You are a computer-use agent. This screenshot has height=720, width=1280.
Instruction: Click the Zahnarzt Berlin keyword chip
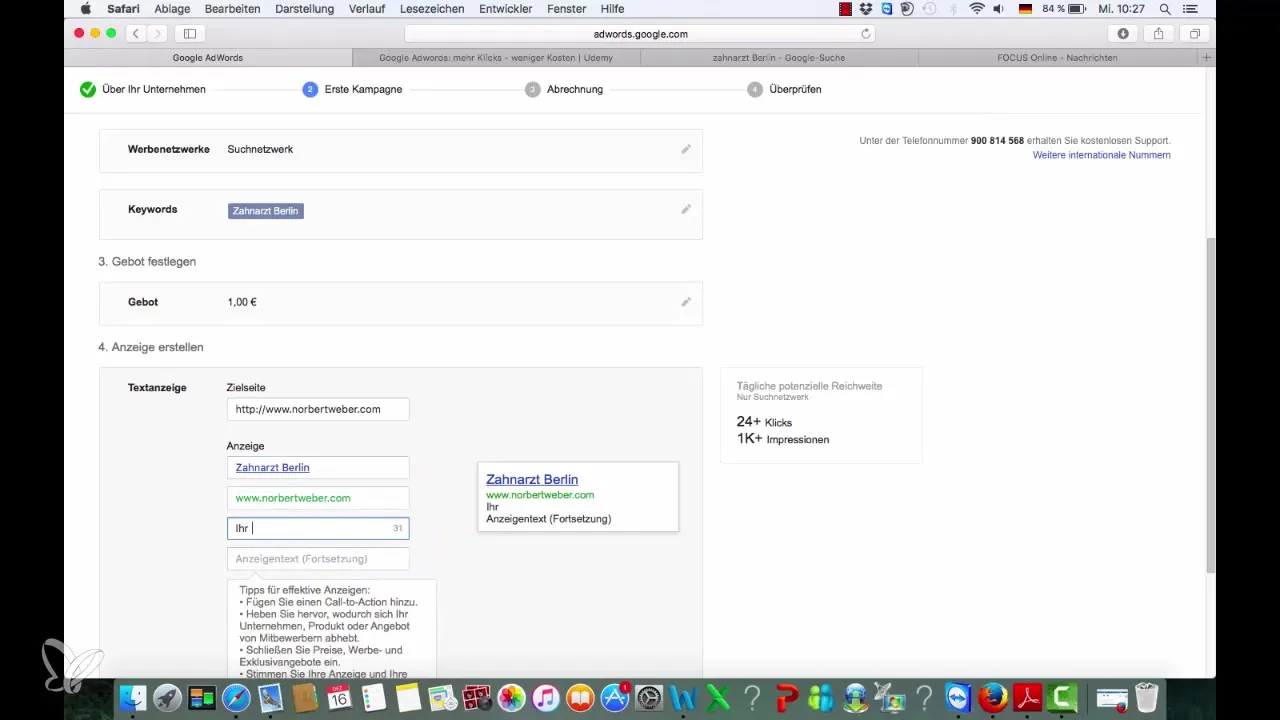click(266, 211)
